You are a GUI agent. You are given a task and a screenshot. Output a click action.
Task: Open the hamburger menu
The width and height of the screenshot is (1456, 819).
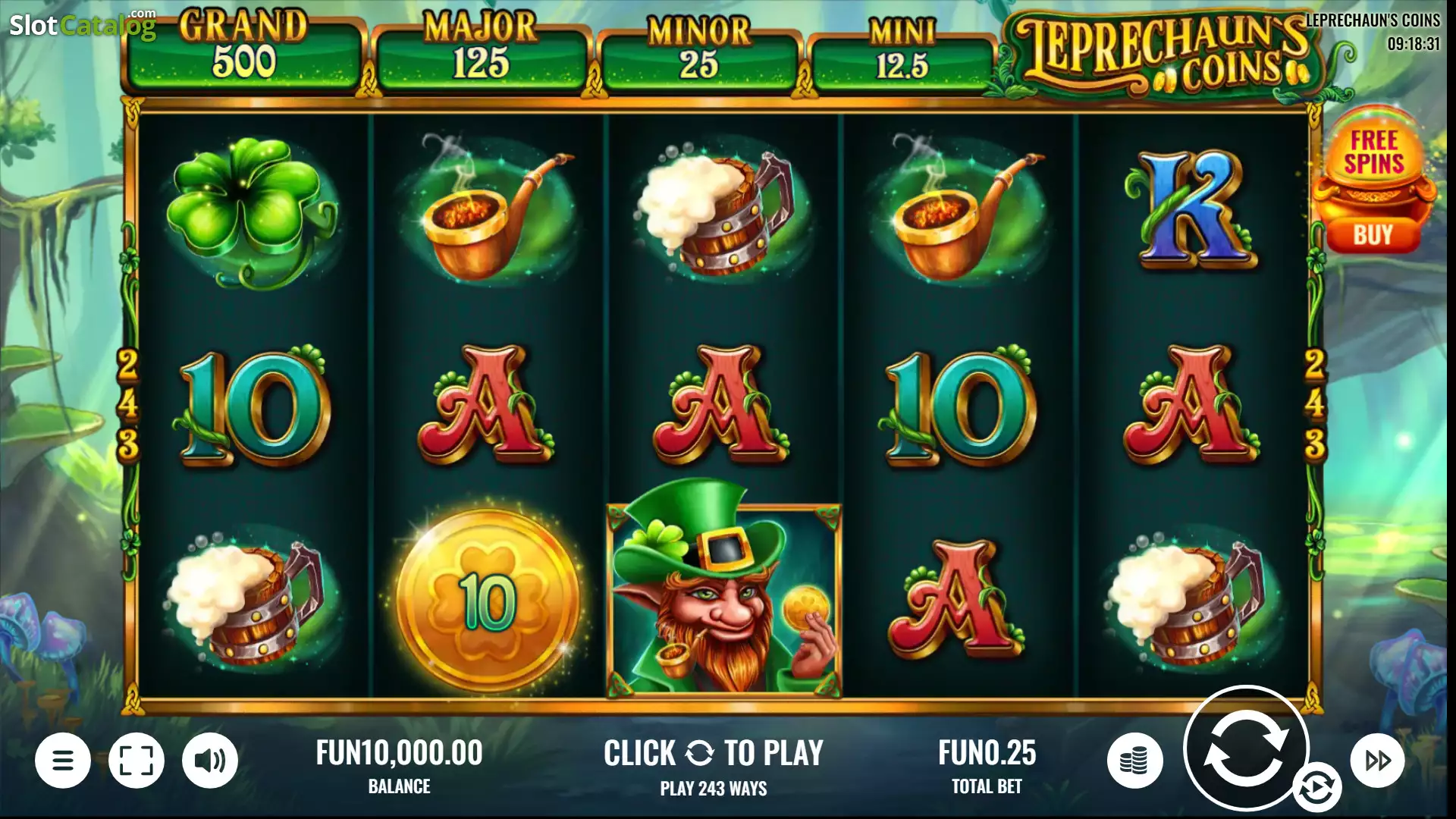point(63,760)
